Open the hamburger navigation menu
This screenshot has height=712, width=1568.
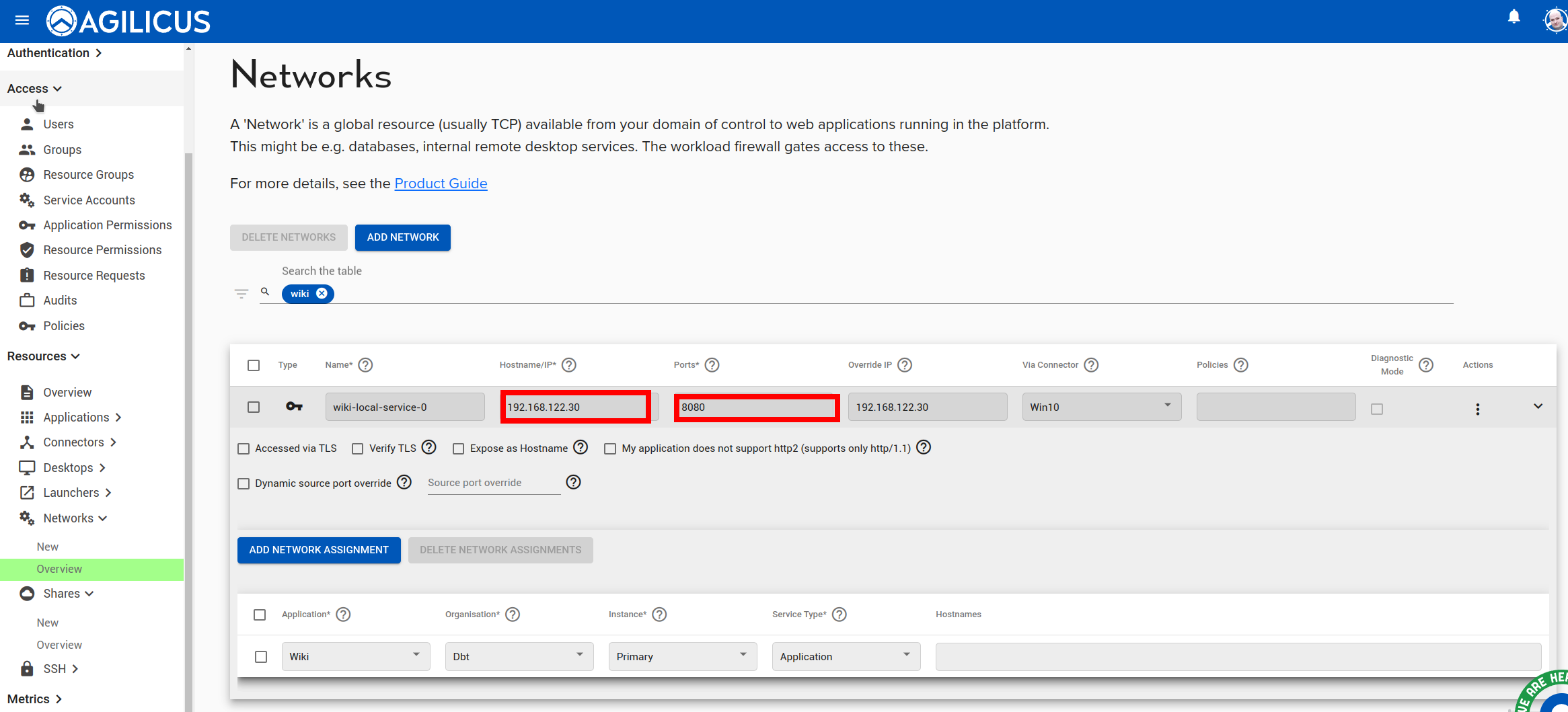click(x=22, y=20)
